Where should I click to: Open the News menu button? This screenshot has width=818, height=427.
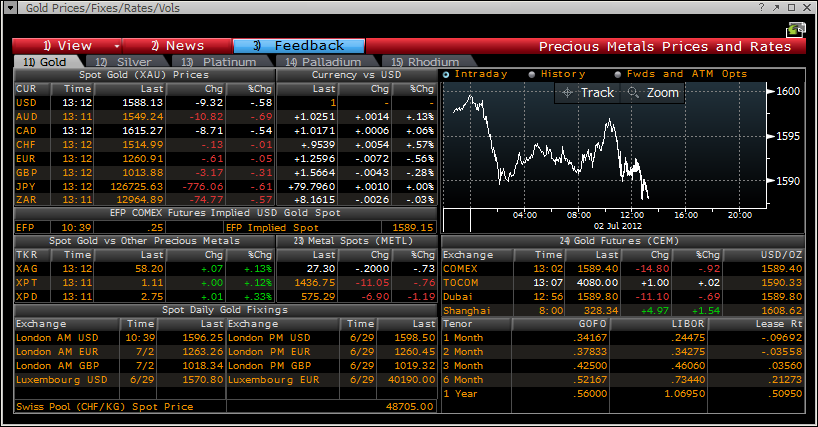click(x=177, y=46)
